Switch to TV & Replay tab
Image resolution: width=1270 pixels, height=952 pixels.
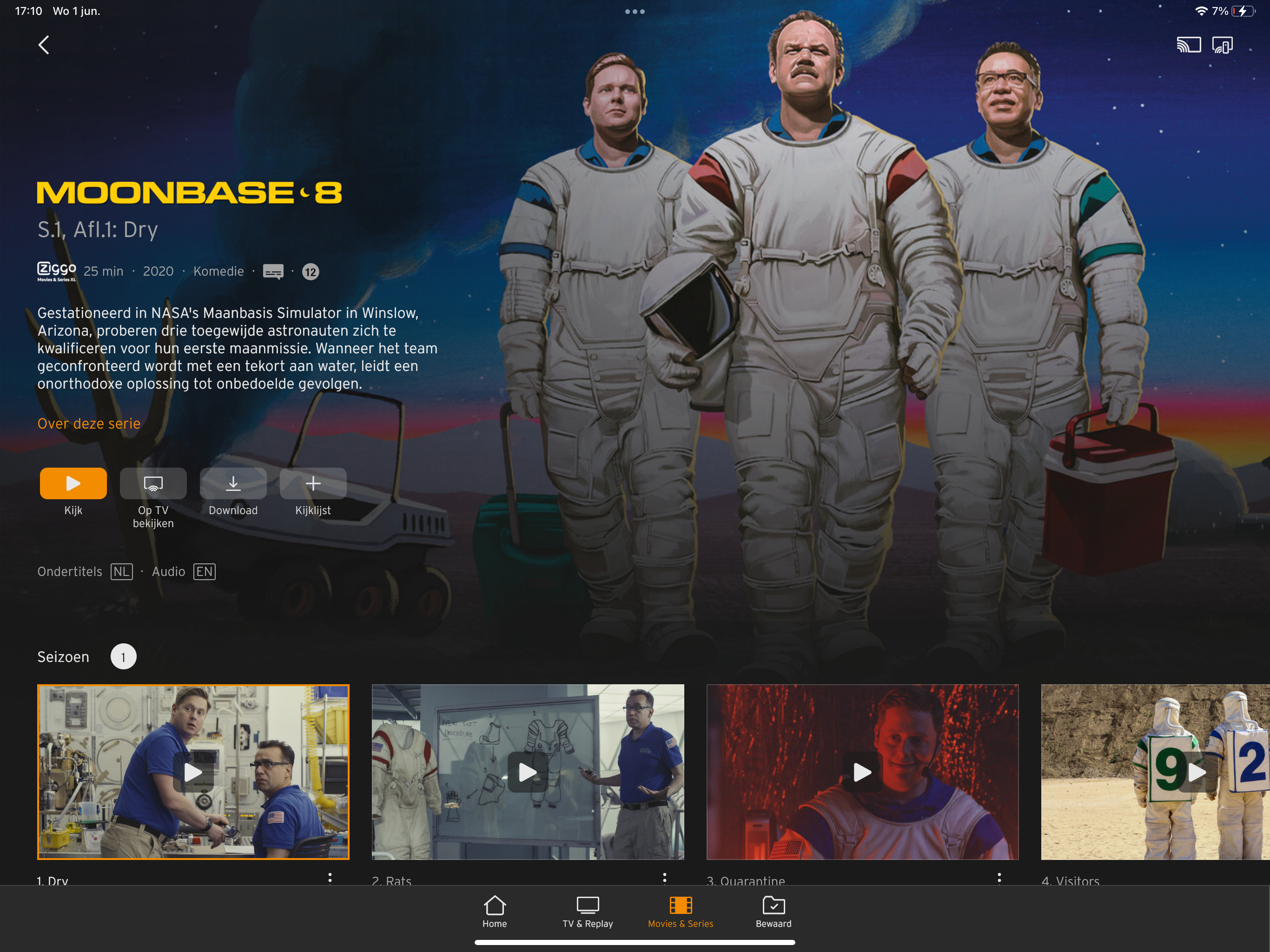tap(587, 911)
